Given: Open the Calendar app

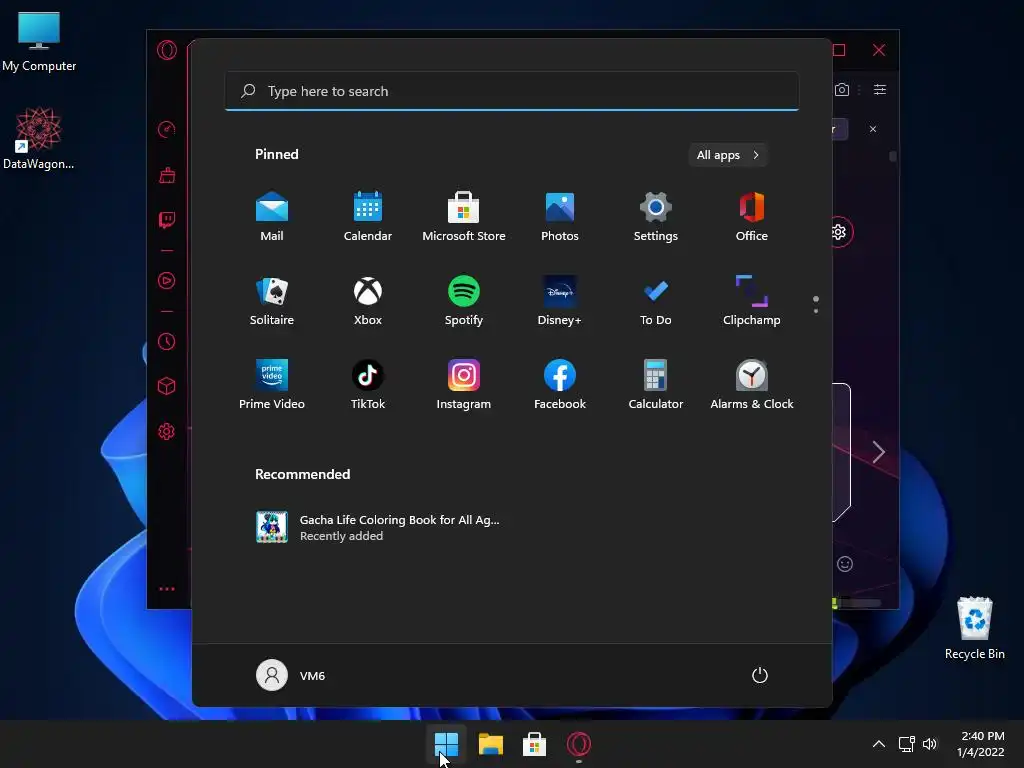Looking at the screenshot, I should 368,217.
